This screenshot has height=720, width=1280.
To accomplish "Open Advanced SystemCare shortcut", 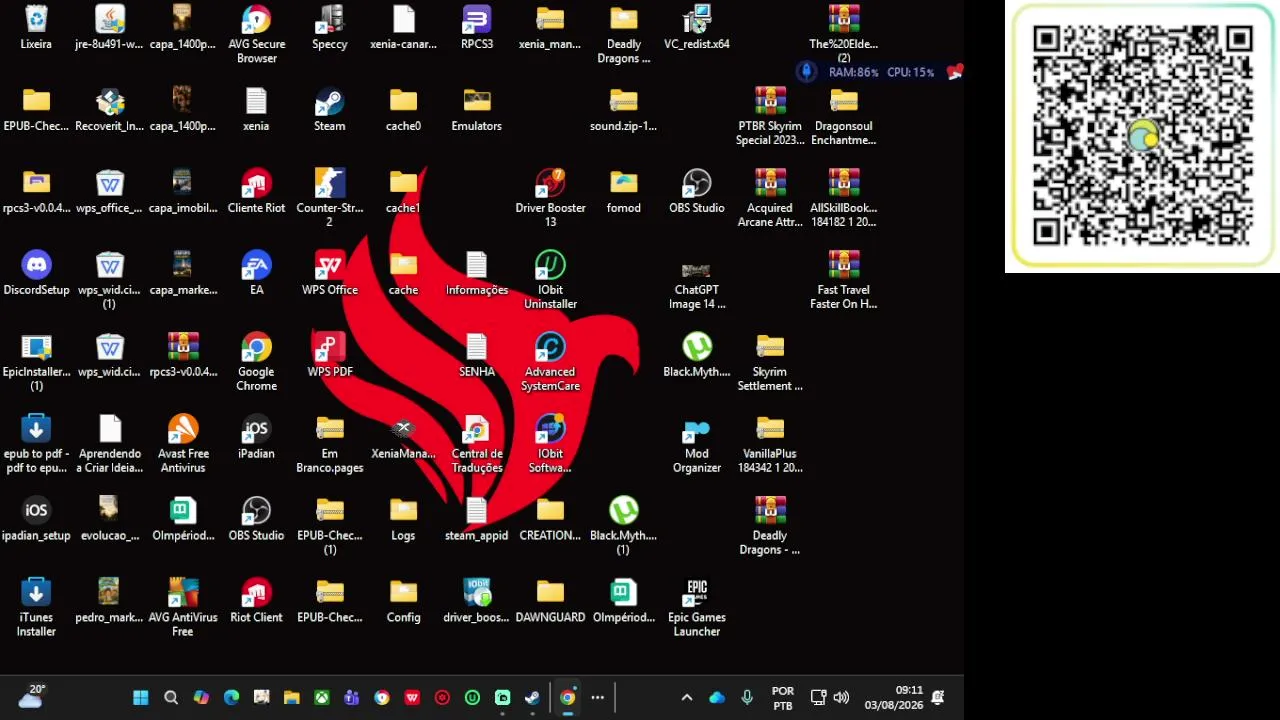I will [x=550, y=363].
